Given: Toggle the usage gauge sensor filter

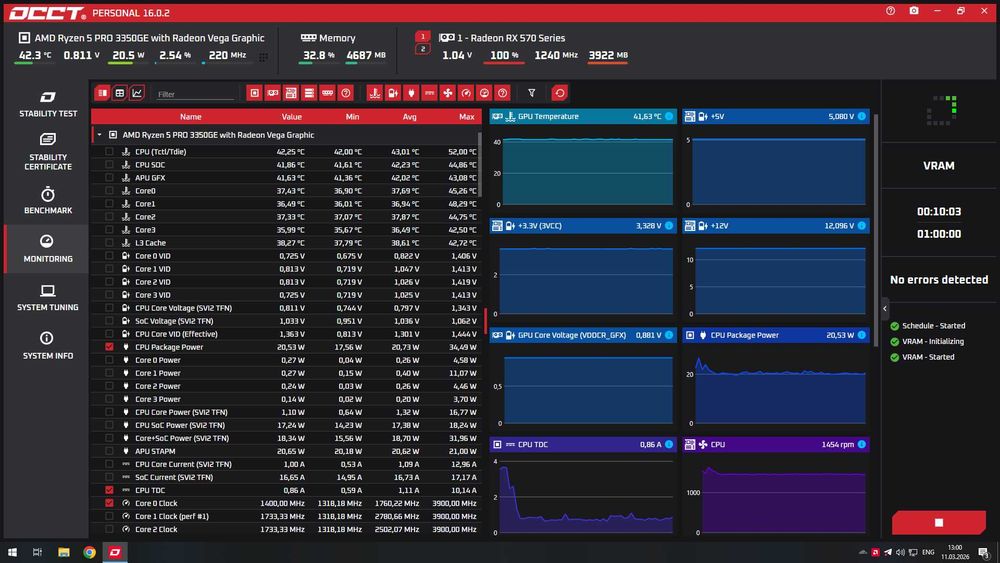Looking at the screenshot, I should pos(484,93).
